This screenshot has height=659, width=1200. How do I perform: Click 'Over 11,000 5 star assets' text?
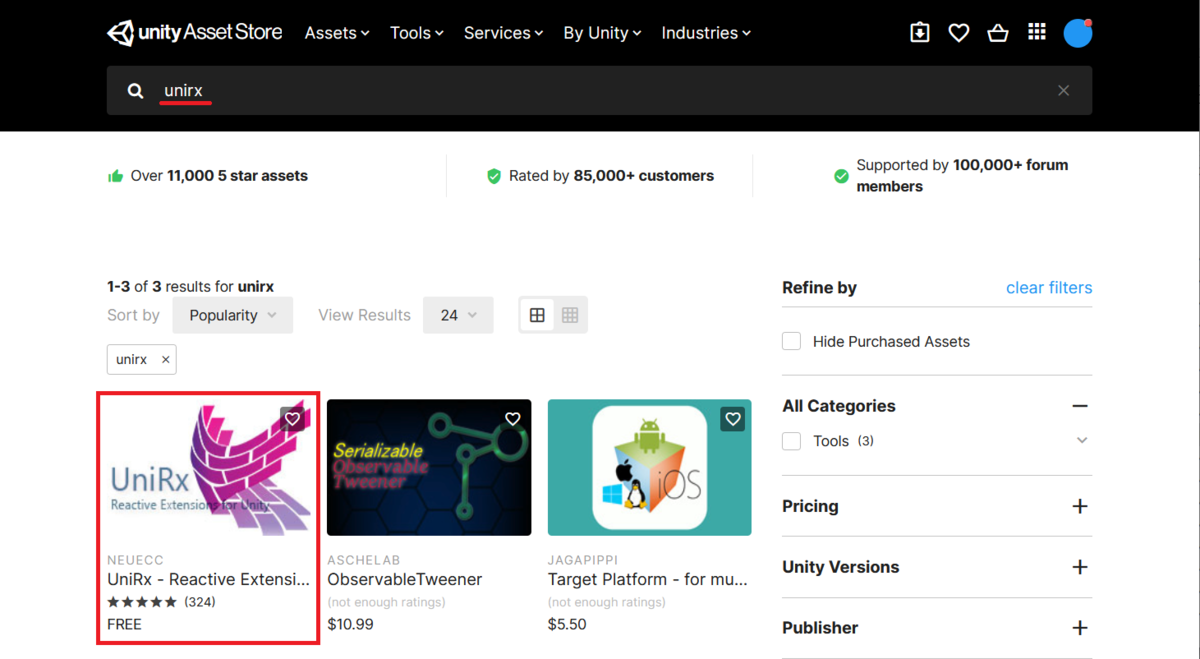(x=219, y=176)
